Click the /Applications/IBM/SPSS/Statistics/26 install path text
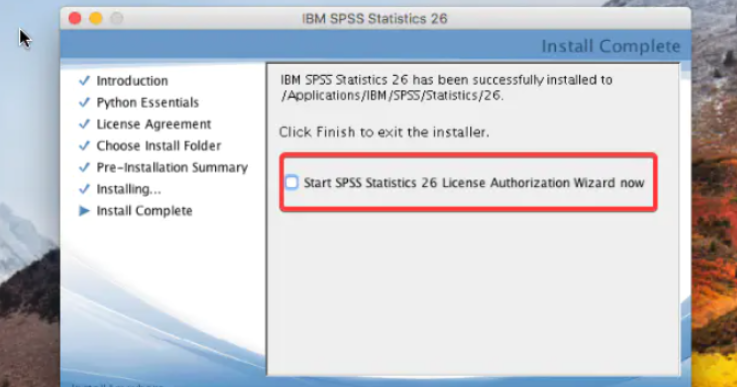Screen dimensions: 737x387 pos(392,95)
